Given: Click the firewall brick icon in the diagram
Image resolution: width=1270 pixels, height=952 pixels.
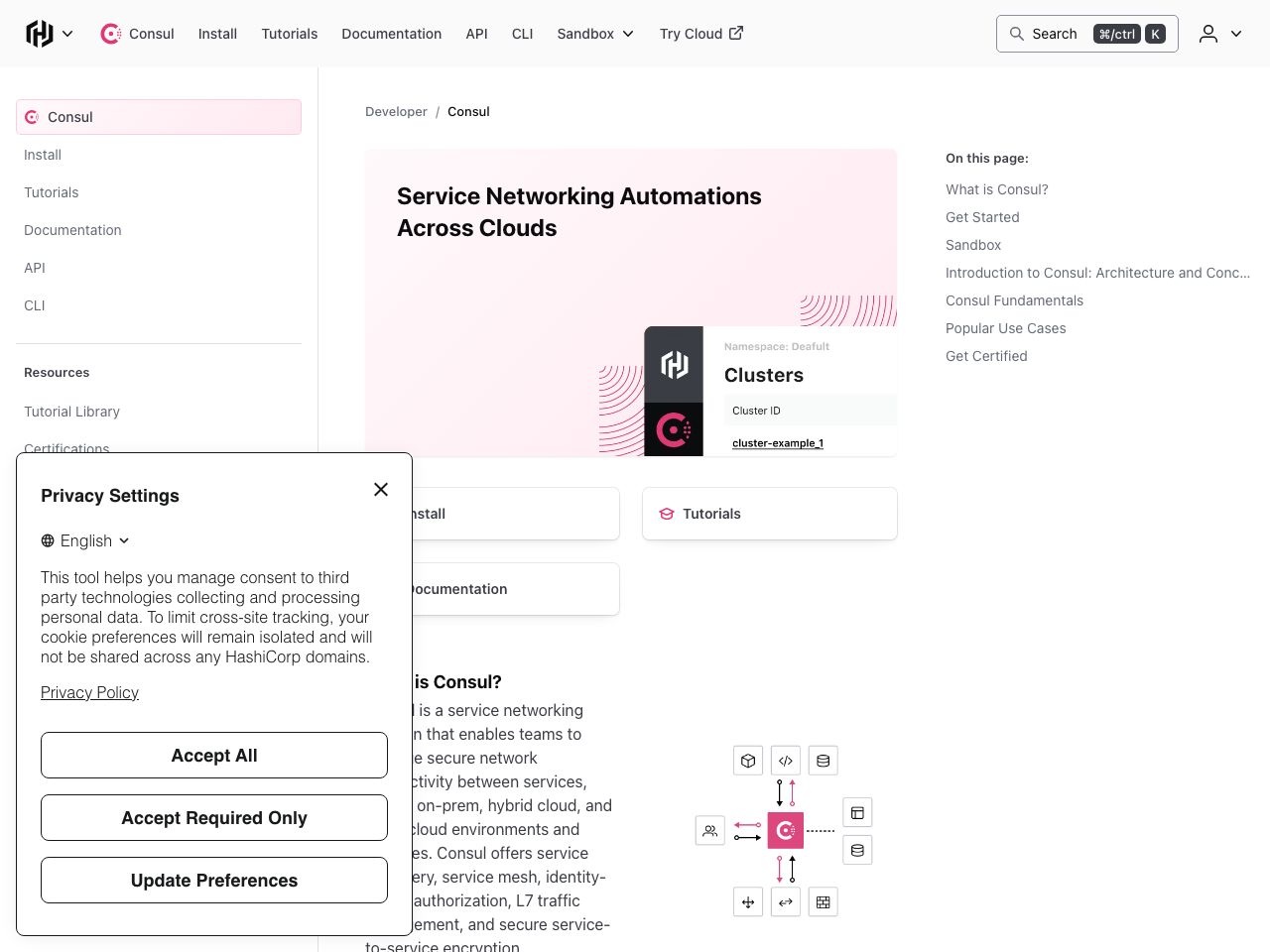Looking at the screenshot, I should tap(823, 901).
